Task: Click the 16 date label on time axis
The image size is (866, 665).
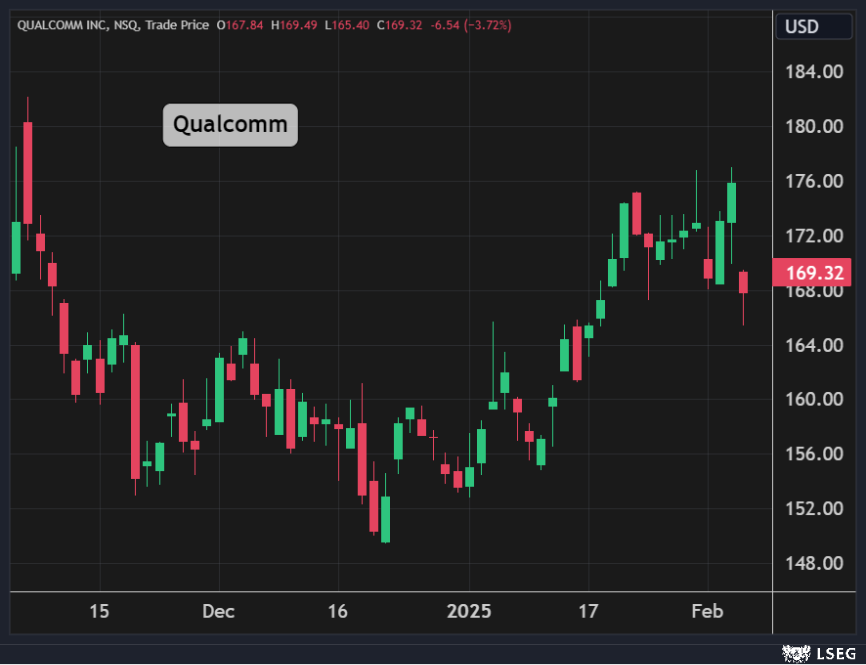Action: pyautogui.click(x=337, y=612)
